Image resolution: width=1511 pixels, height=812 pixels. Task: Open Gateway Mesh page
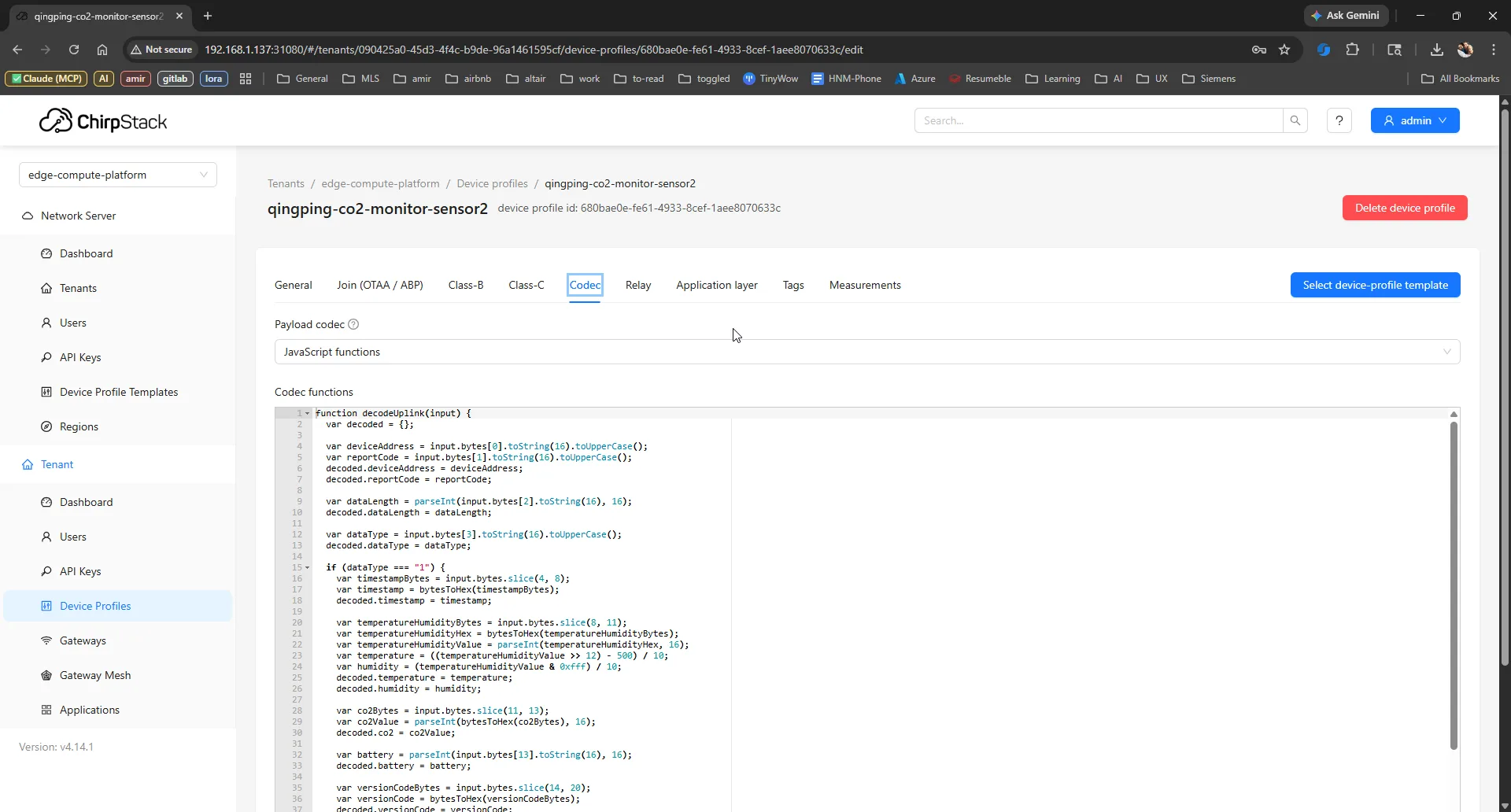tap(95, 675)
